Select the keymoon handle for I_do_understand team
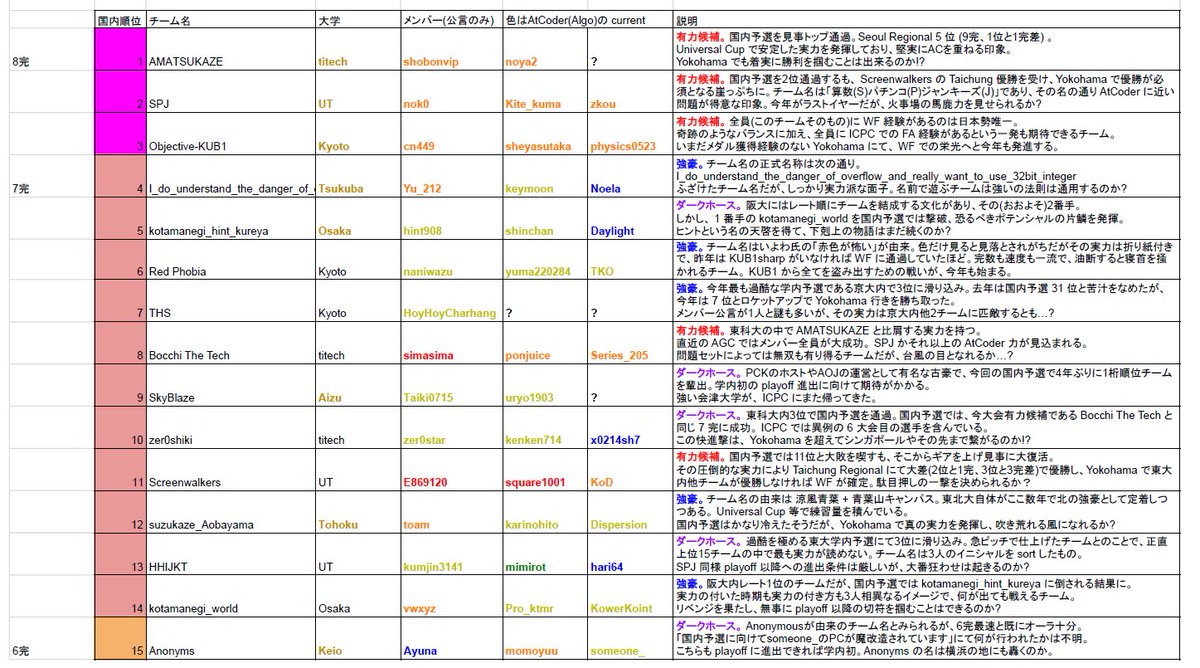 (x=528, y=187)
